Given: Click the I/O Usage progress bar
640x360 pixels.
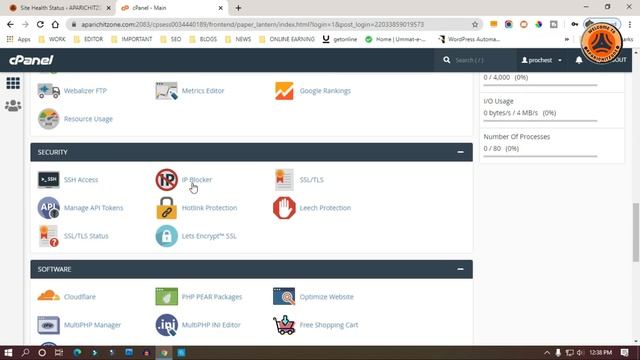Looking at the screenshot, I should 540,121.
